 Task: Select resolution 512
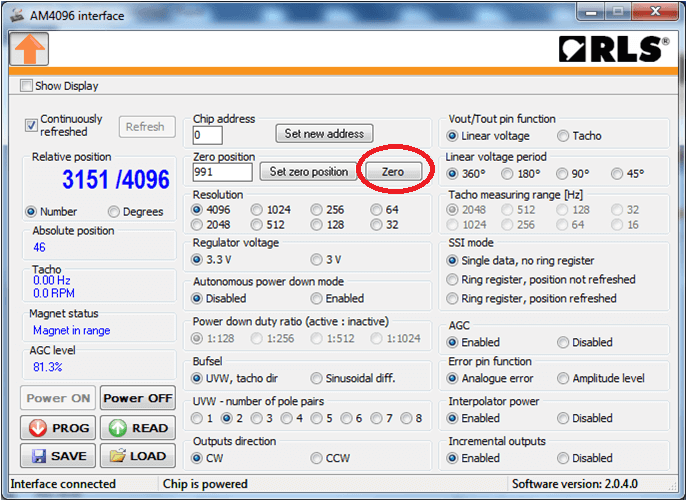tap(268, 225)
